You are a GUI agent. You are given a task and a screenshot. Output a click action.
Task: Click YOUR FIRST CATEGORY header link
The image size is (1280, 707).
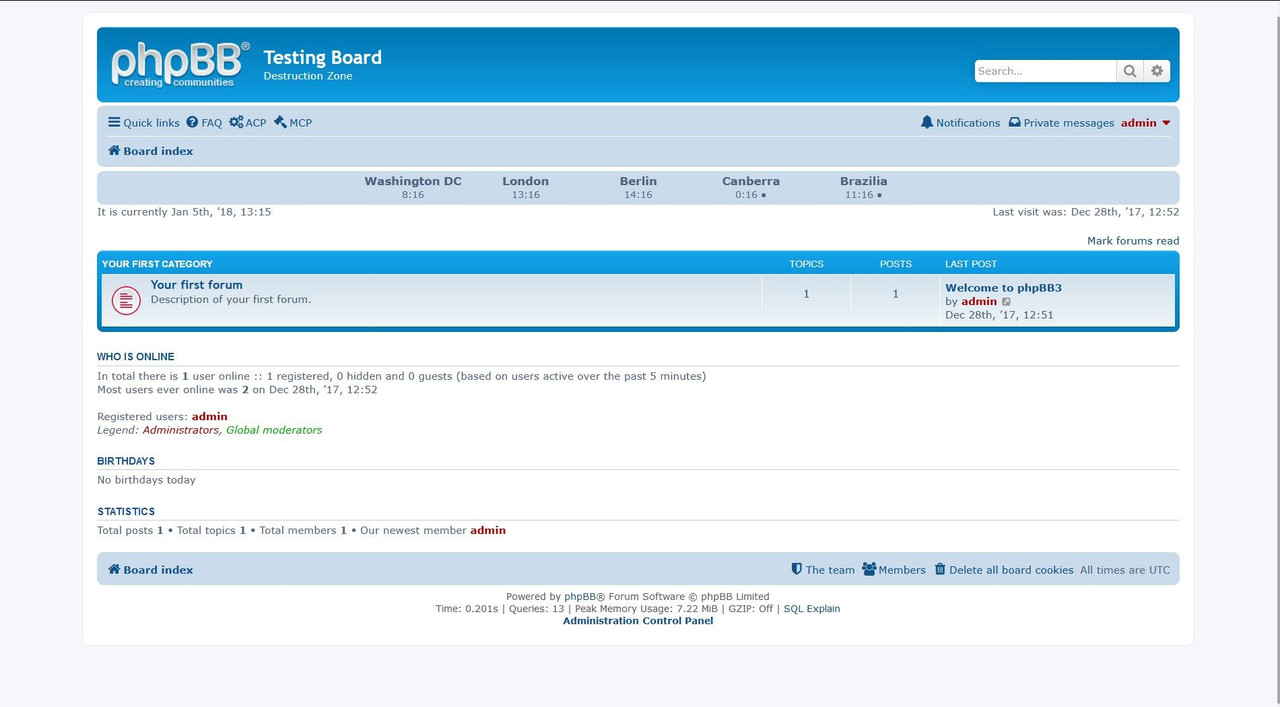click(157, 264)
